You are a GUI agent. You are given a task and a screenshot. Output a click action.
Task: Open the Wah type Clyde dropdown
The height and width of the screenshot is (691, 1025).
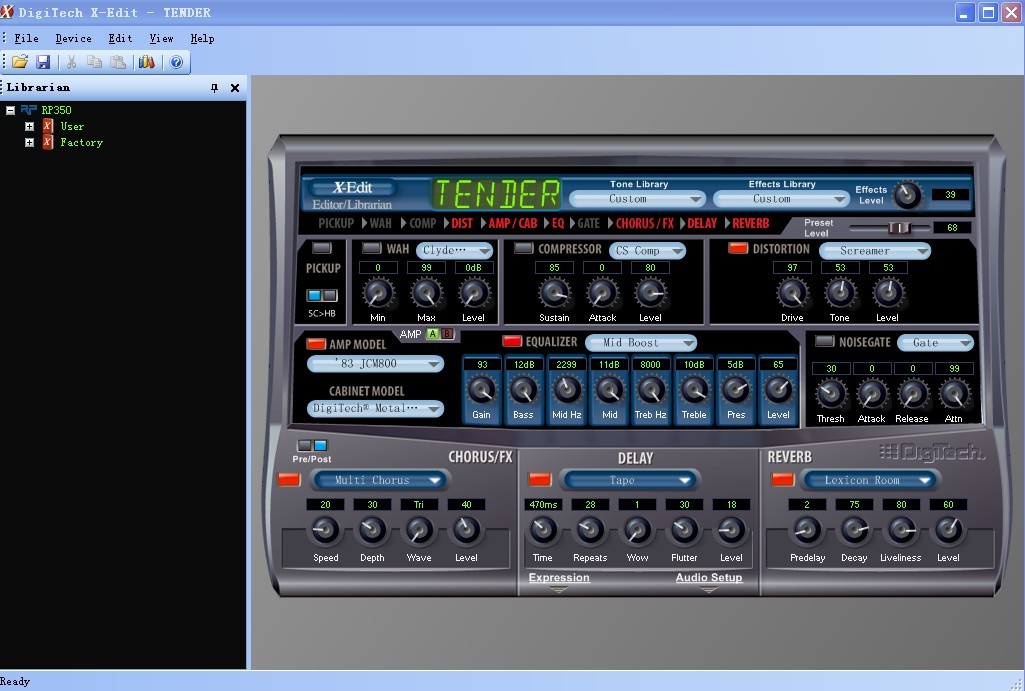click(x=454, y=250)
